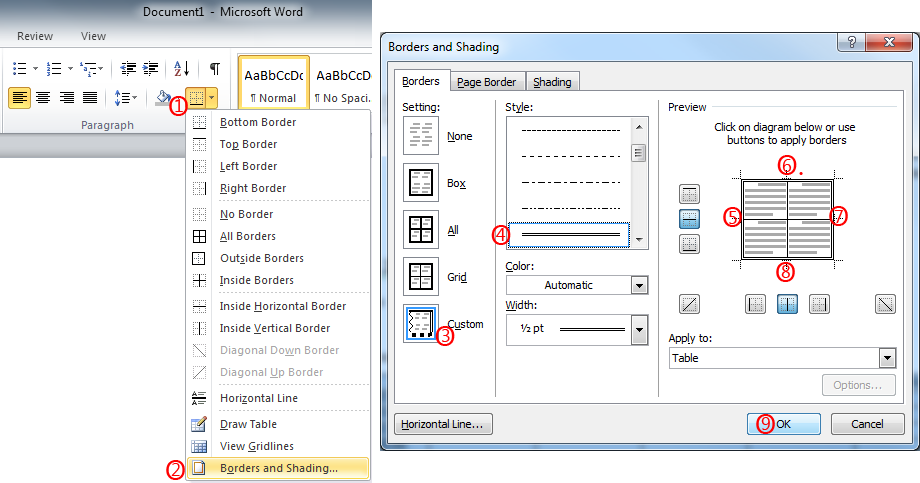Select the Custom border setting icon

click(421, 323)
